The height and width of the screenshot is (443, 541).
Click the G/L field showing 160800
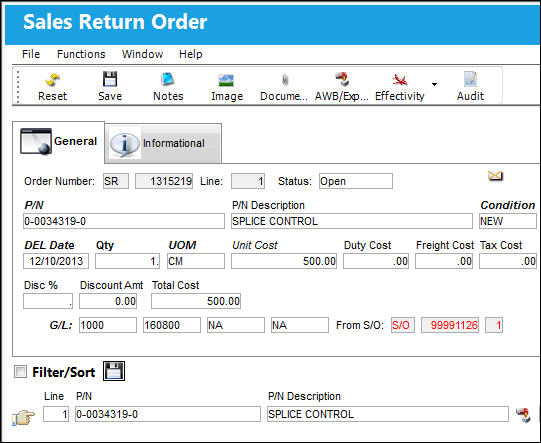[x=172, y=325]
